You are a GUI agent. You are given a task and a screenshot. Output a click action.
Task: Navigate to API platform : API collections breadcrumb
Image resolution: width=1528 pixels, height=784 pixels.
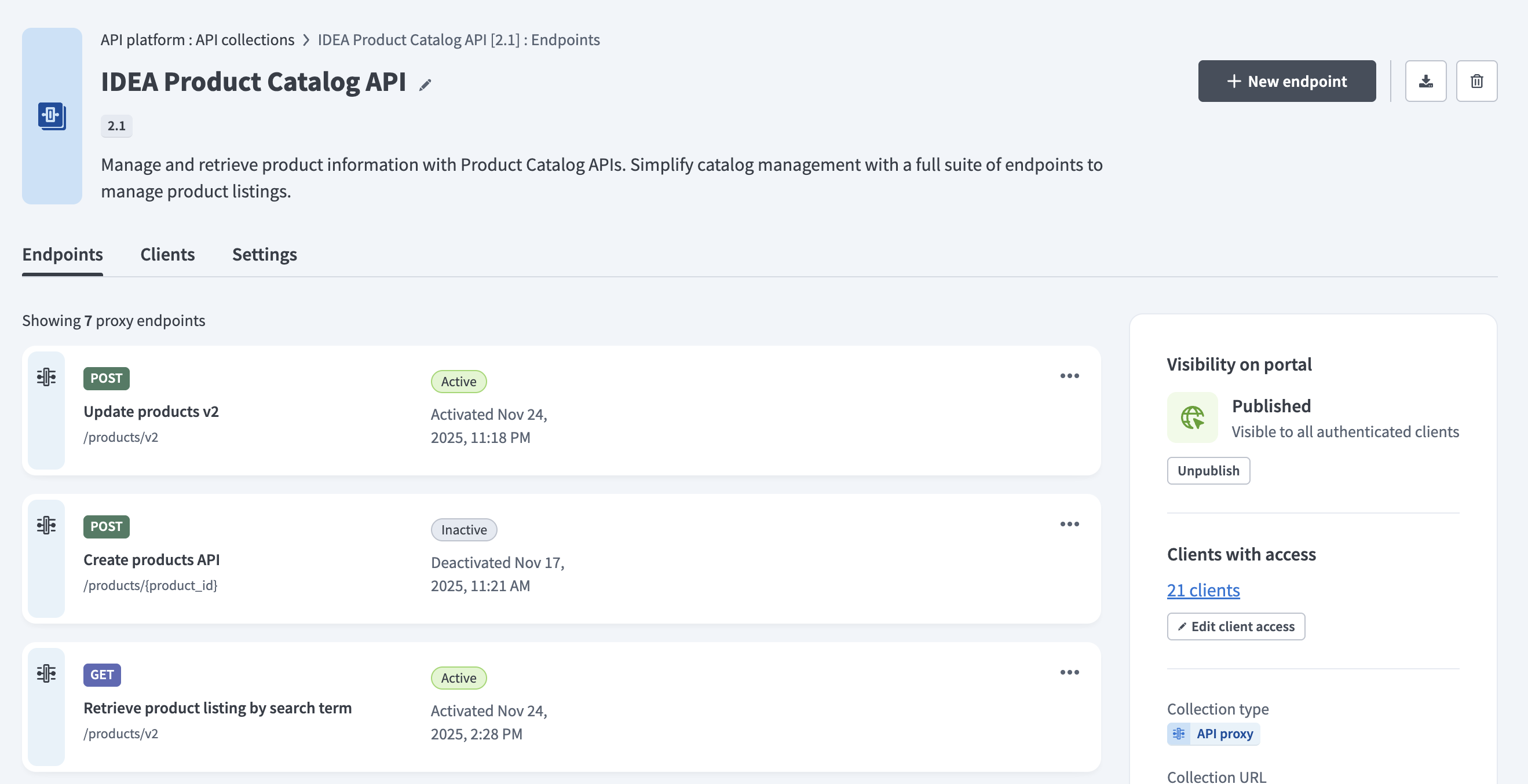click(197, 40)
